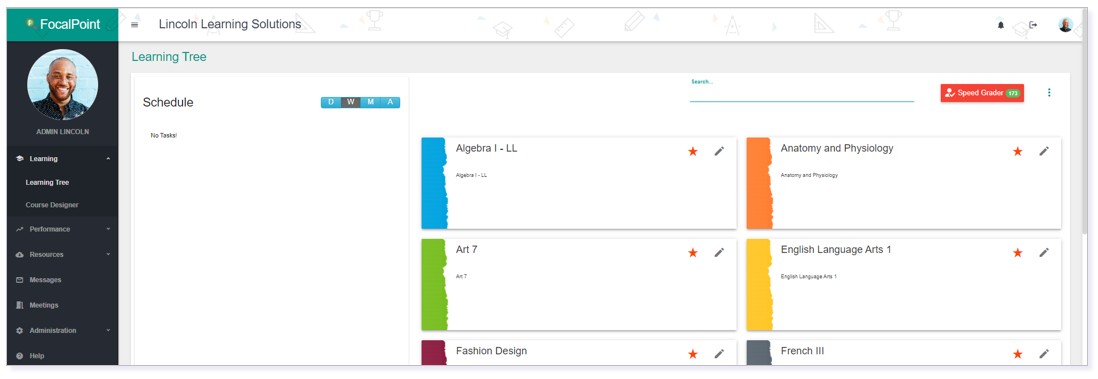Image resolution: width=1098 pixels, height=379 pixels.
Task: Toggle favorite star on Fashion Design card
Action: pyautogui.click(x=693, y=354)
